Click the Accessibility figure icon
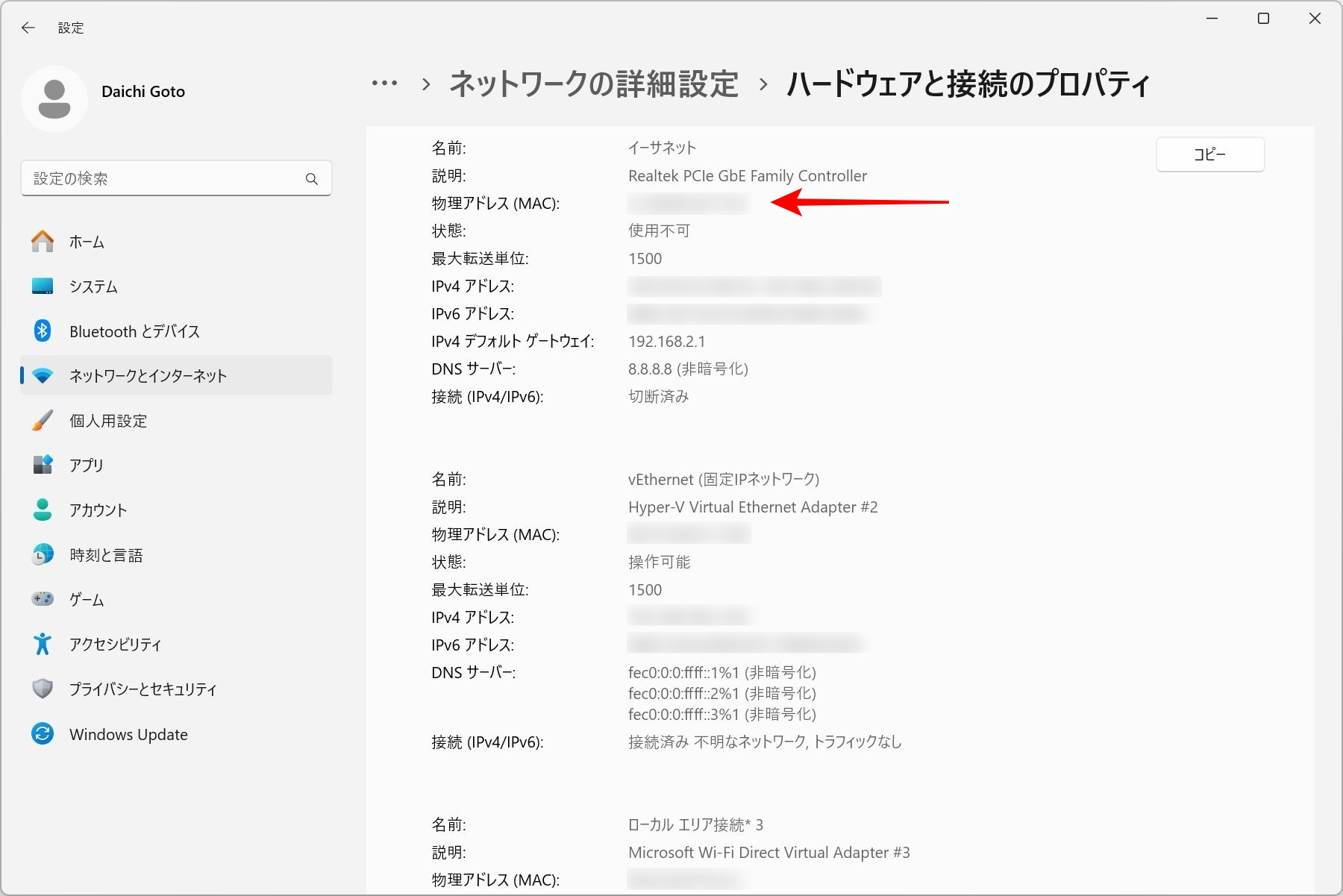This screenshot has width=1343, height=896. (43, 644)
